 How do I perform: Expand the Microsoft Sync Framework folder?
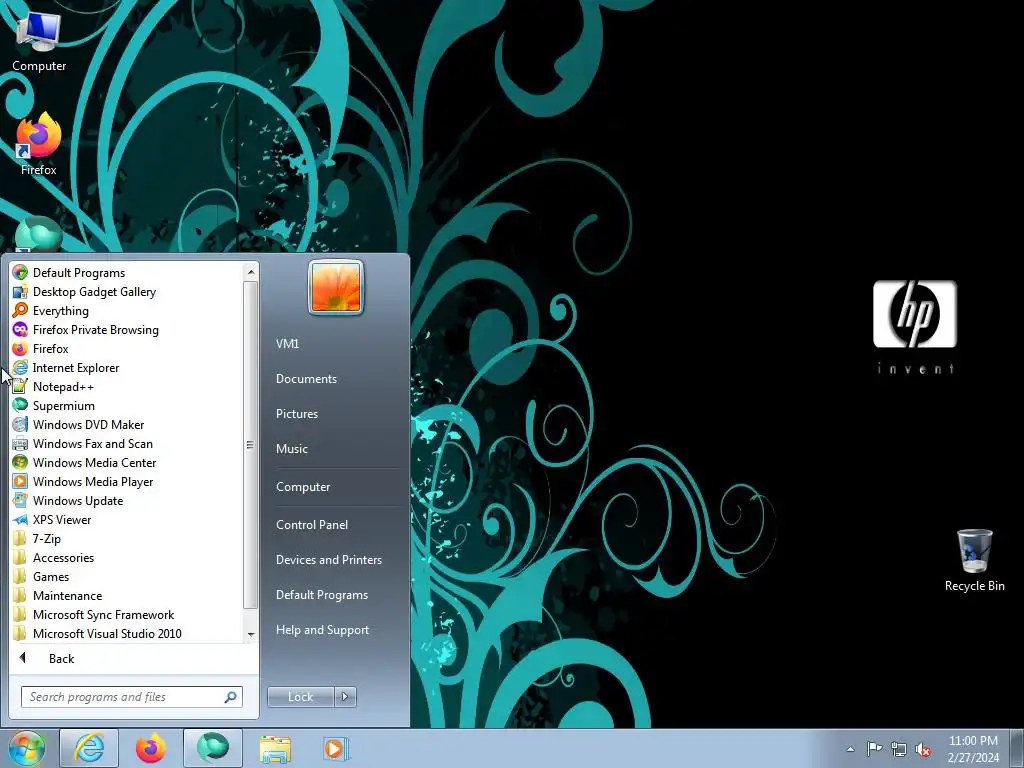[127, 614]
